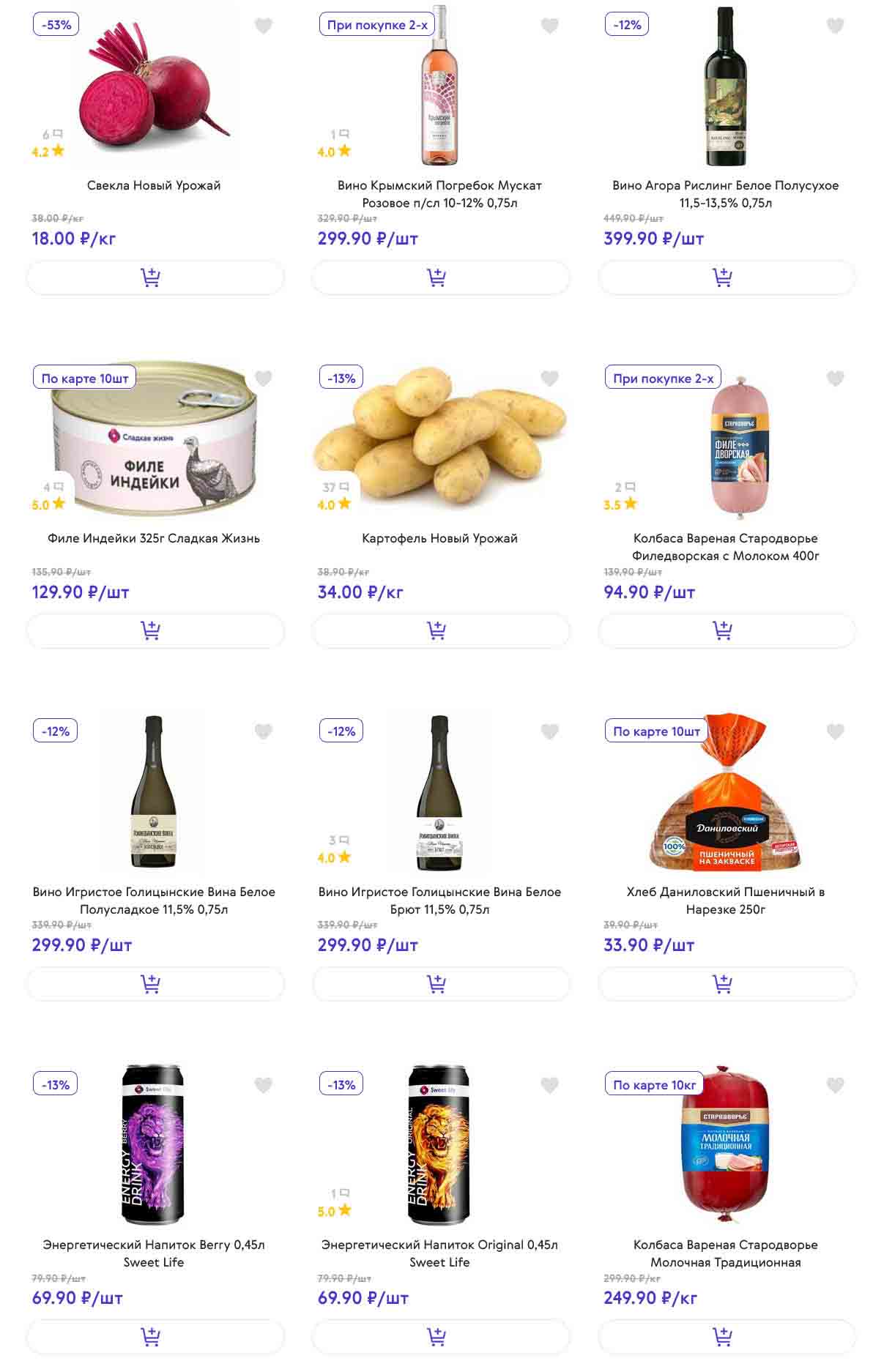Image resolution: width=873 pixels, height=1372 pixels.
Task: Open Колбаса Стародворье Филедворская product title
Action: coord(725,547)
